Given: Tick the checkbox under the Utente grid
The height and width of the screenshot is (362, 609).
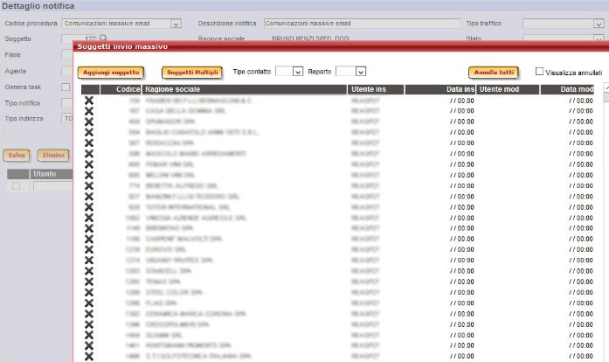Looking at the screenshot, I should tap(16, 186).
